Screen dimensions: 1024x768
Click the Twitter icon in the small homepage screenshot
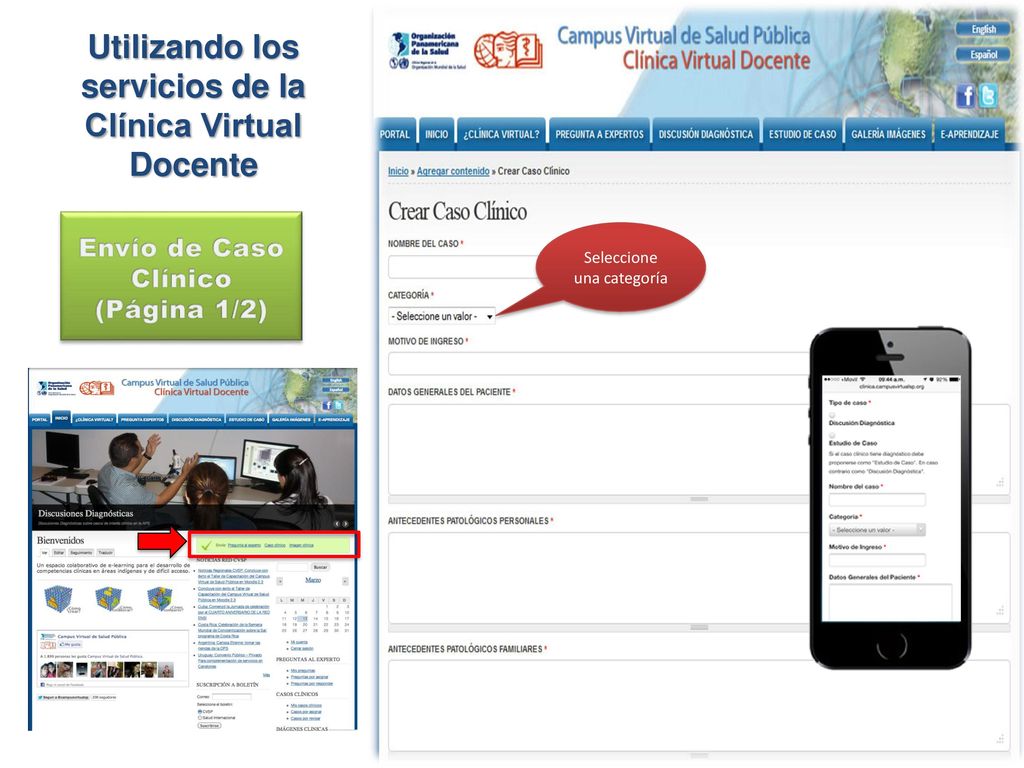click(x=338, y=405)
